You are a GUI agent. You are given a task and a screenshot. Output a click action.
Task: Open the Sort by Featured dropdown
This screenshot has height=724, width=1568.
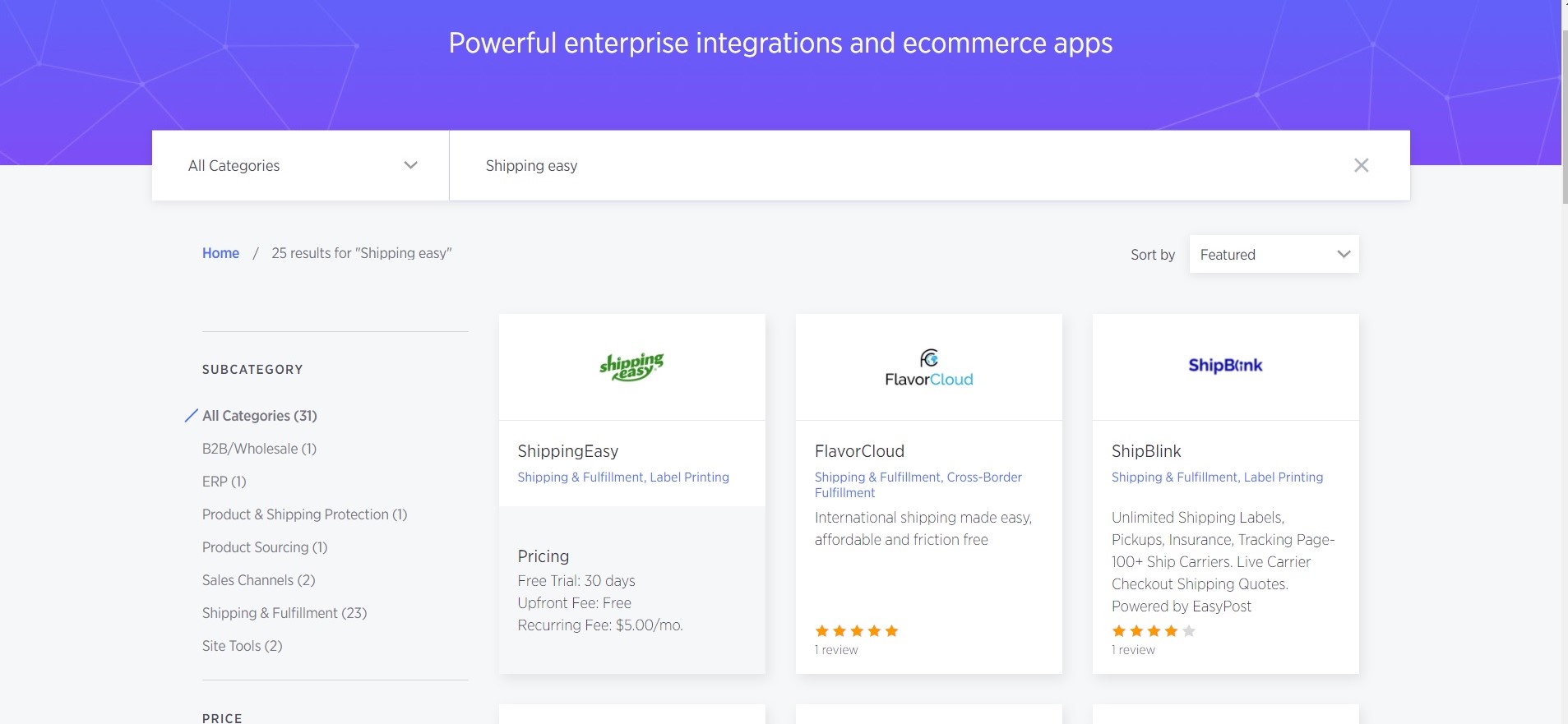click(x=1273, y=255)
